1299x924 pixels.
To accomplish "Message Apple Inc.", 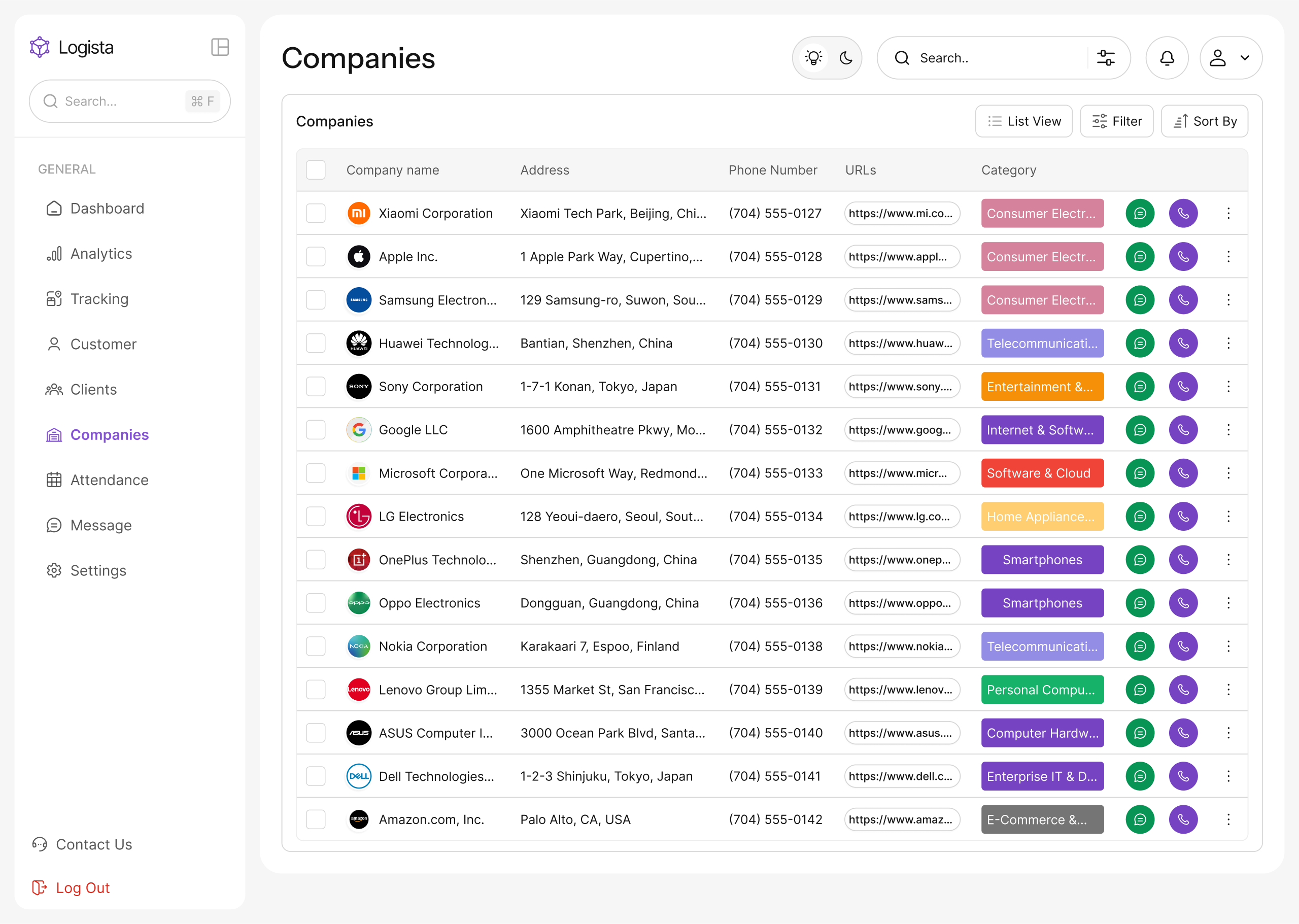I will (x=1140, y=257).
